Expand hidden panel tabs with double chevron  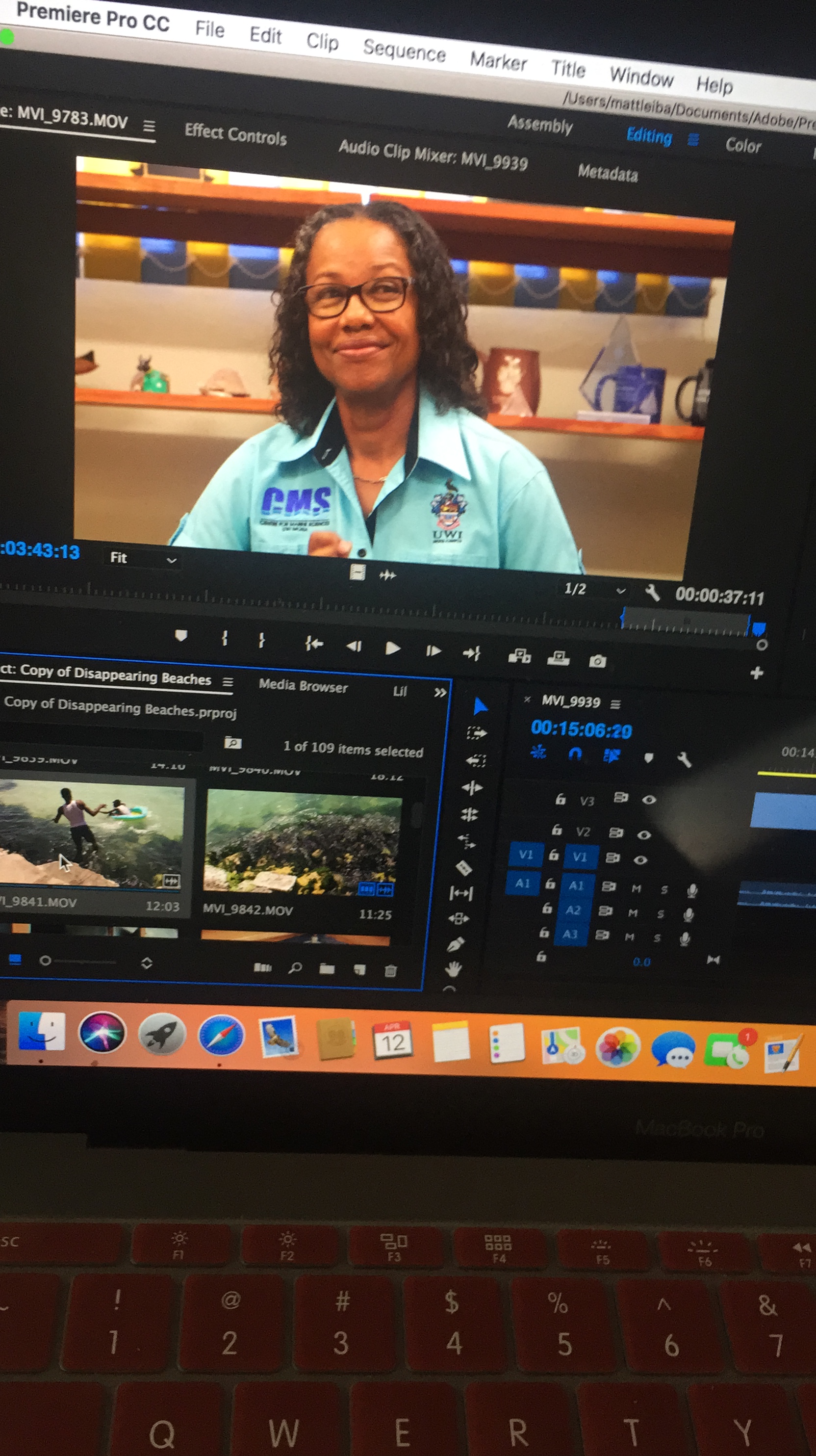tap(440, 692)
